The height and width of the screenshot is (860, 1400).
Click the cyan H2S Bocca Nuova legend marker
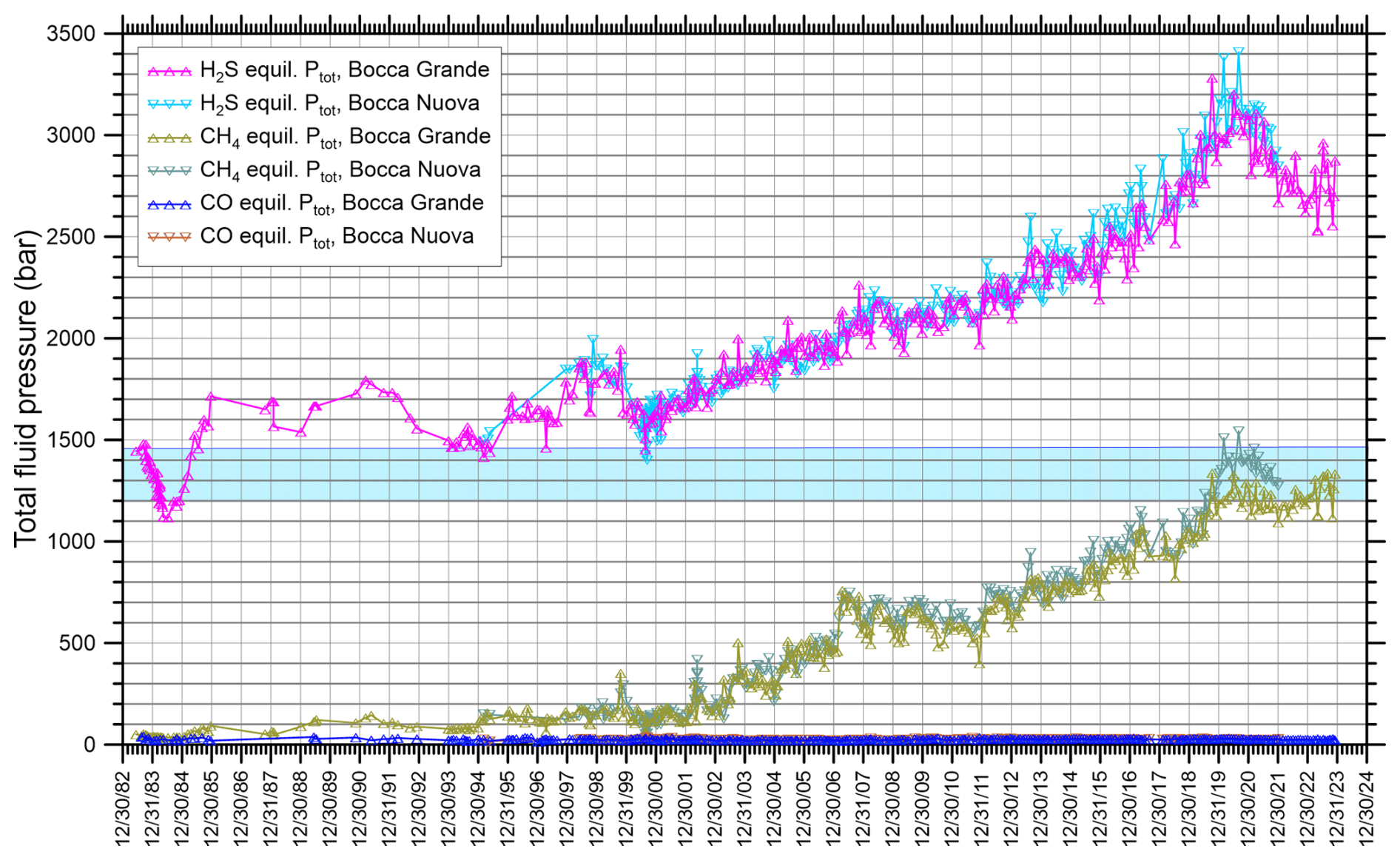pyautogui.click(x=169, y=104)
